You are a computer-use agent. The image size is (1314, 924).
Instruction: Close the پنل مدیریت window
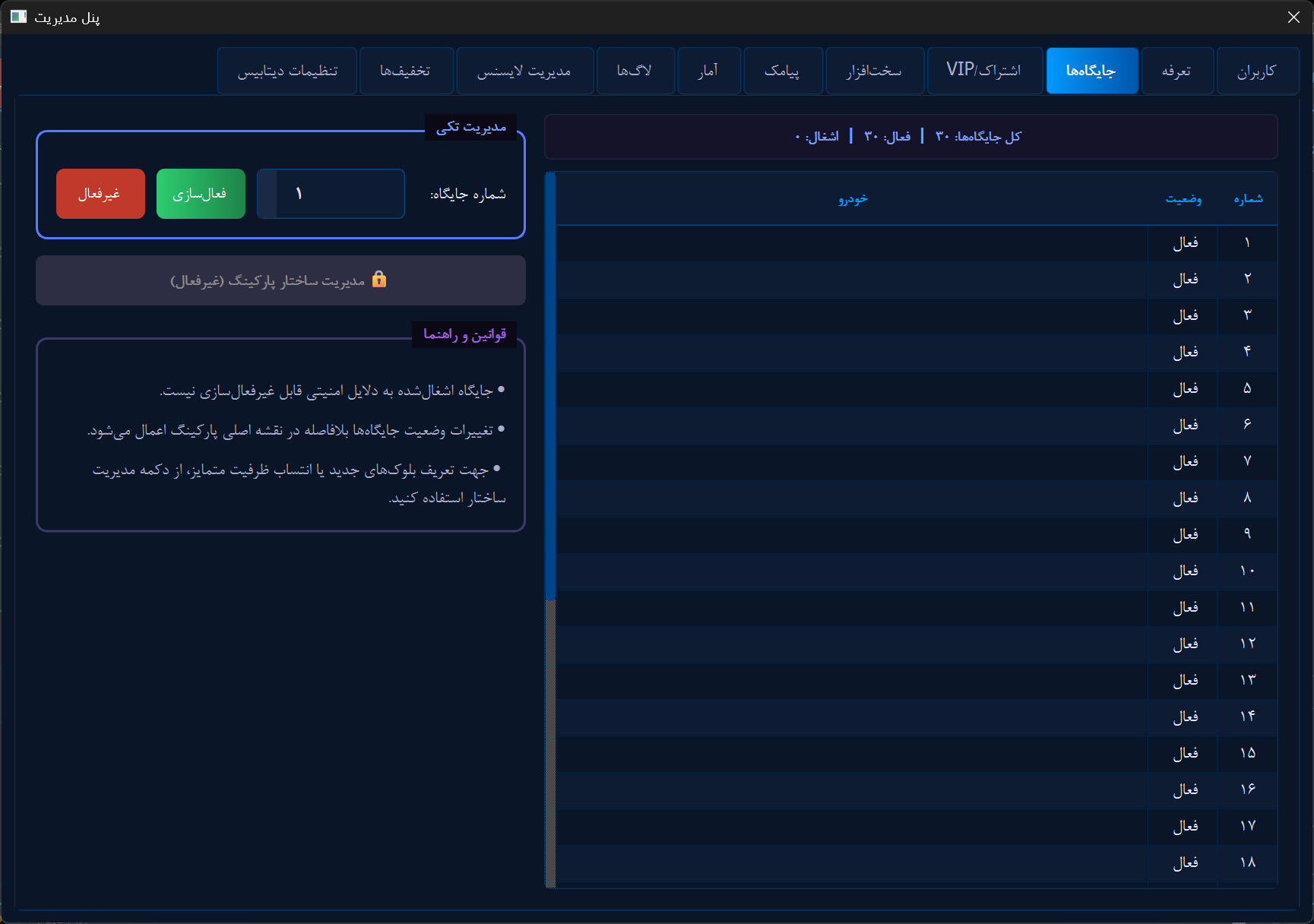coord(1293,17)
